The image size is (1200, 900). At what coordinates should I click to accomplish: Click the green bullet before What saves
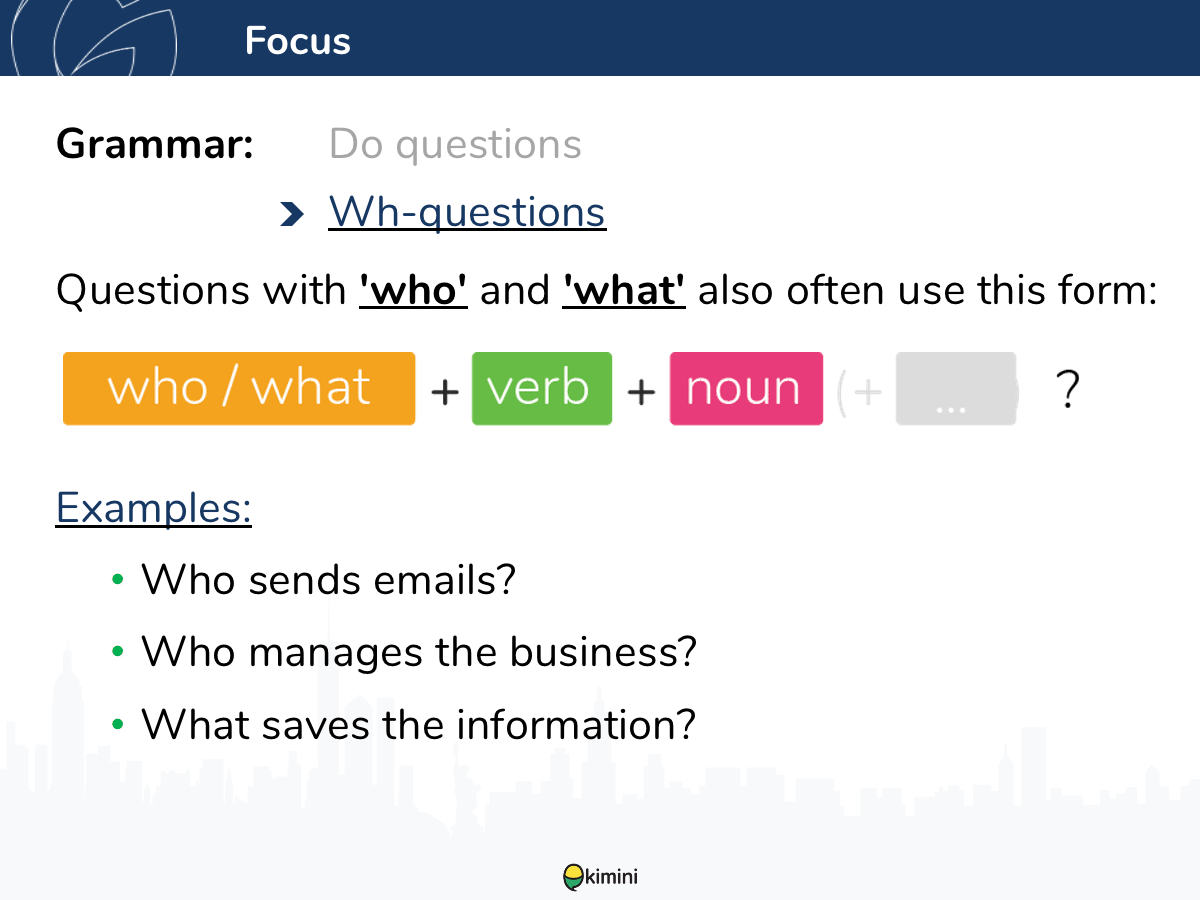pos(118,724)
